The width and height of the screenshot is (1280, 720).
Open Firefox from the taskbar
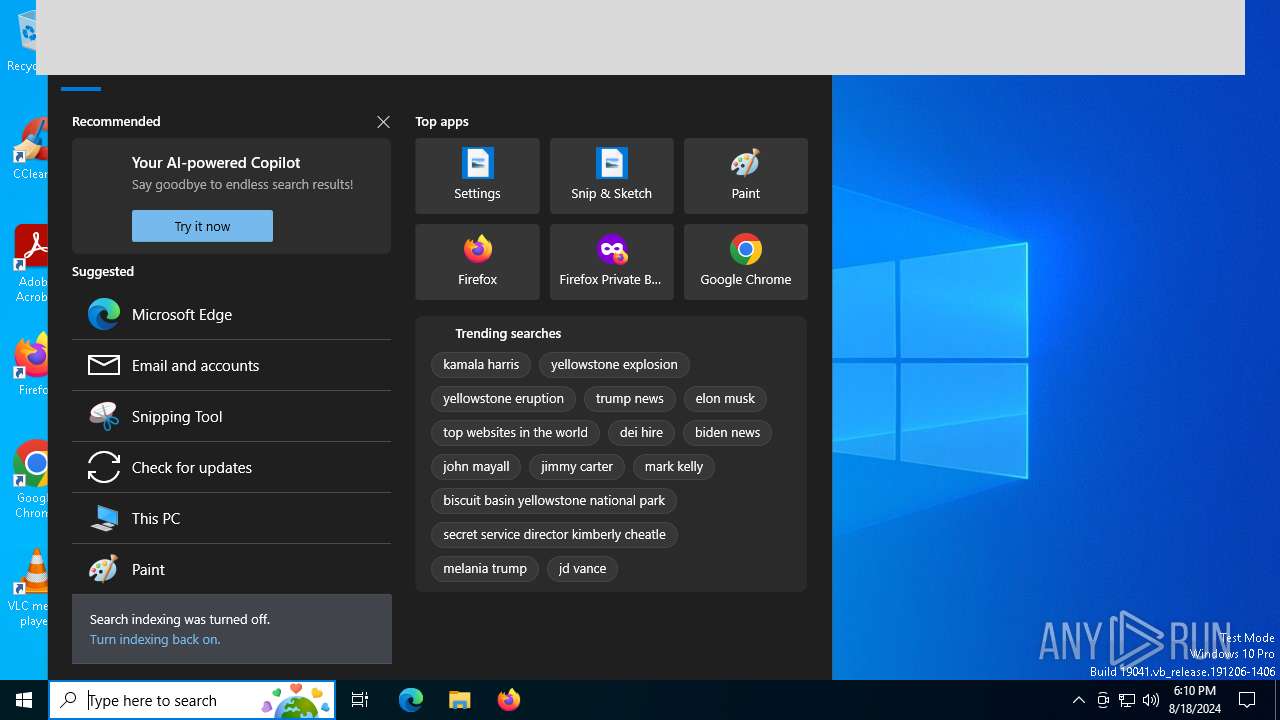pyautogui.click(x=509, y=700)
